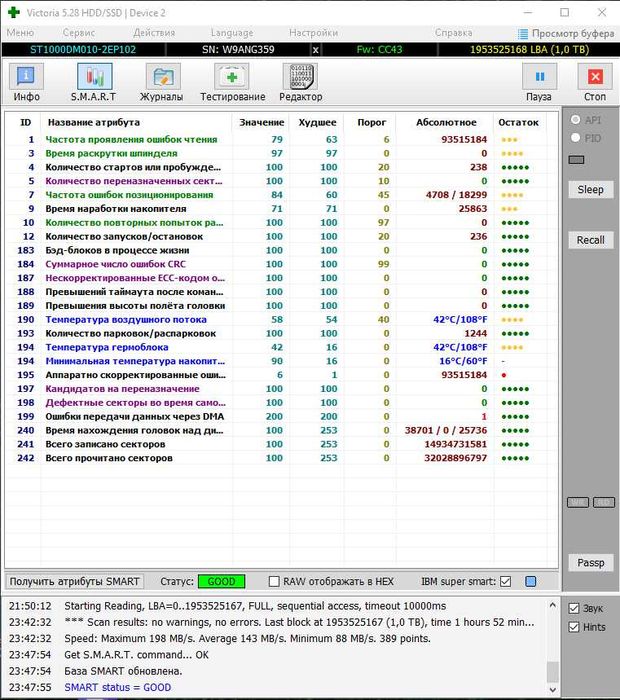Click the serial number SN: W9ANG359

238,50
